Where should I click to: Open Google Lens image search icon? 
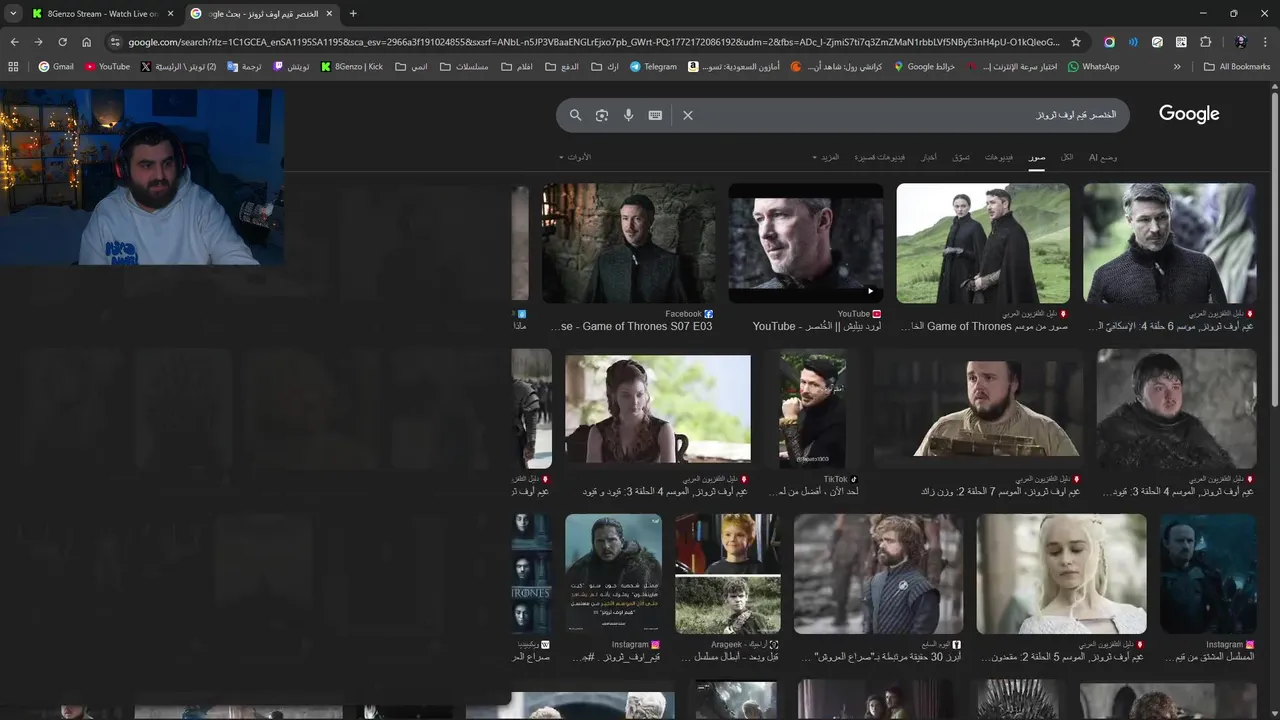[601, 115]
